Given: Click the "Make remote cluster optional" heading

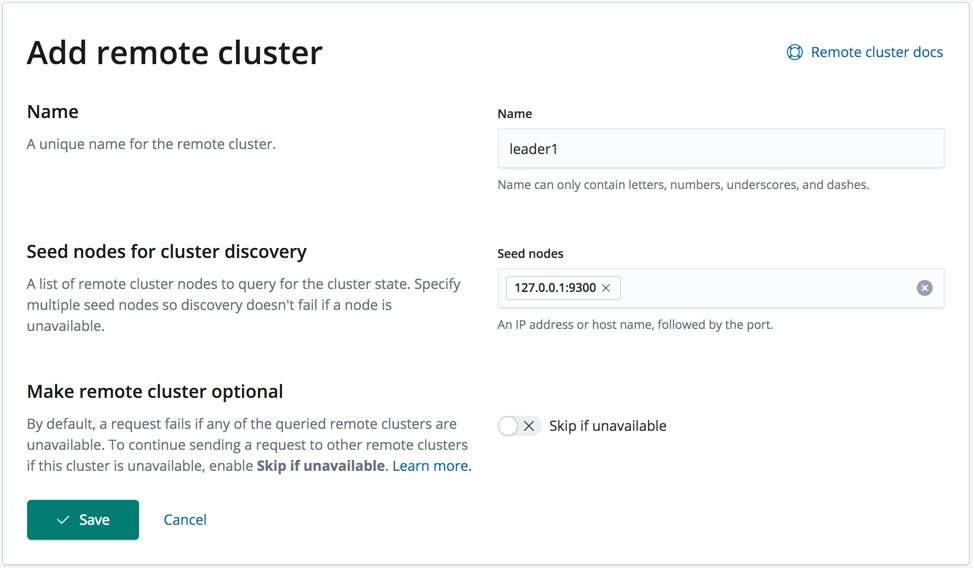Looking at the screenshot, I should [155, 391].
